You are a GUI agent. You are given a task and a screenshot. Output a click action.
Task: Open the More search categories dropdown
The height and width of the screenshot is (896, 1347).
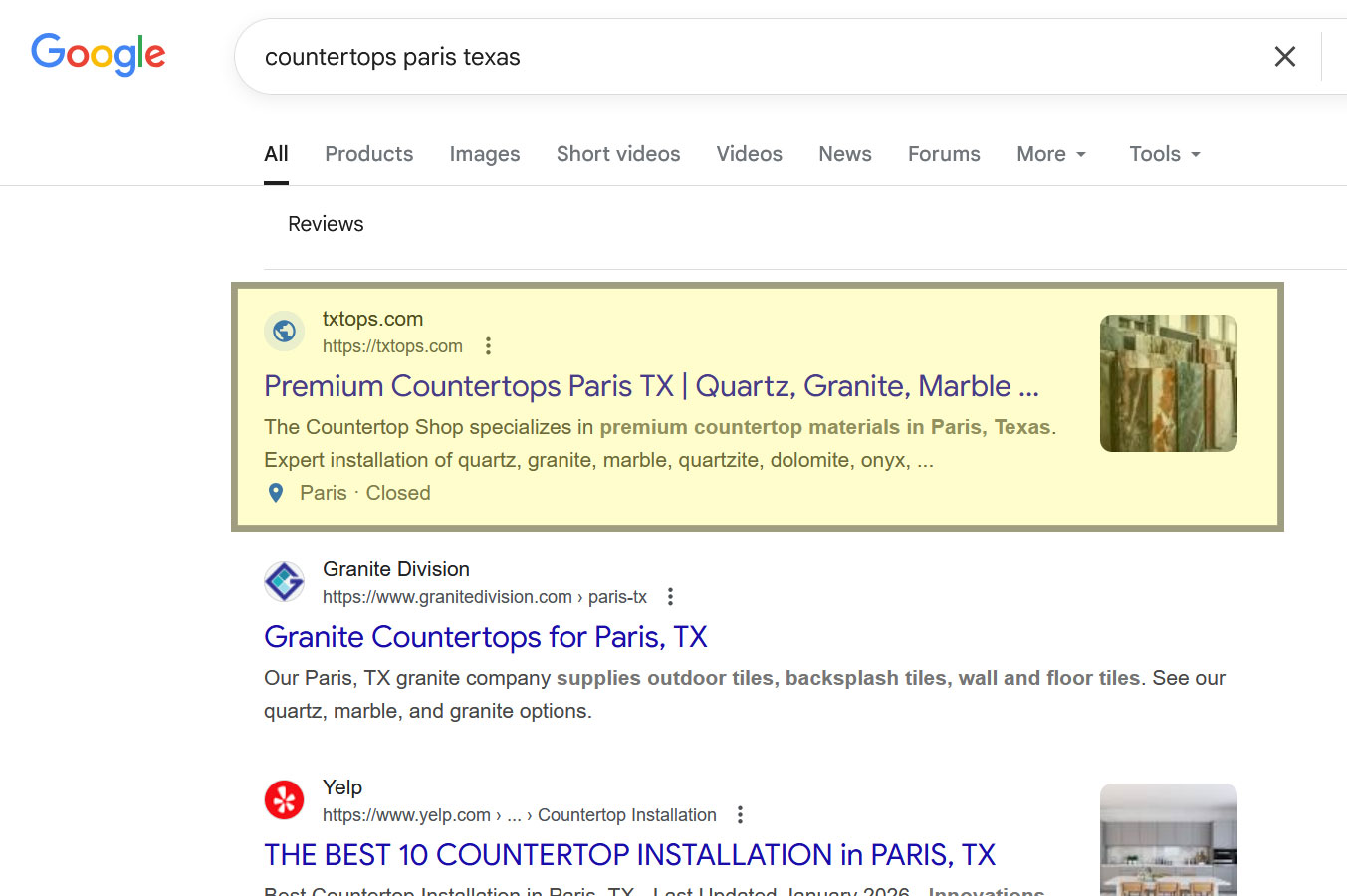(x=1050, y=154)
